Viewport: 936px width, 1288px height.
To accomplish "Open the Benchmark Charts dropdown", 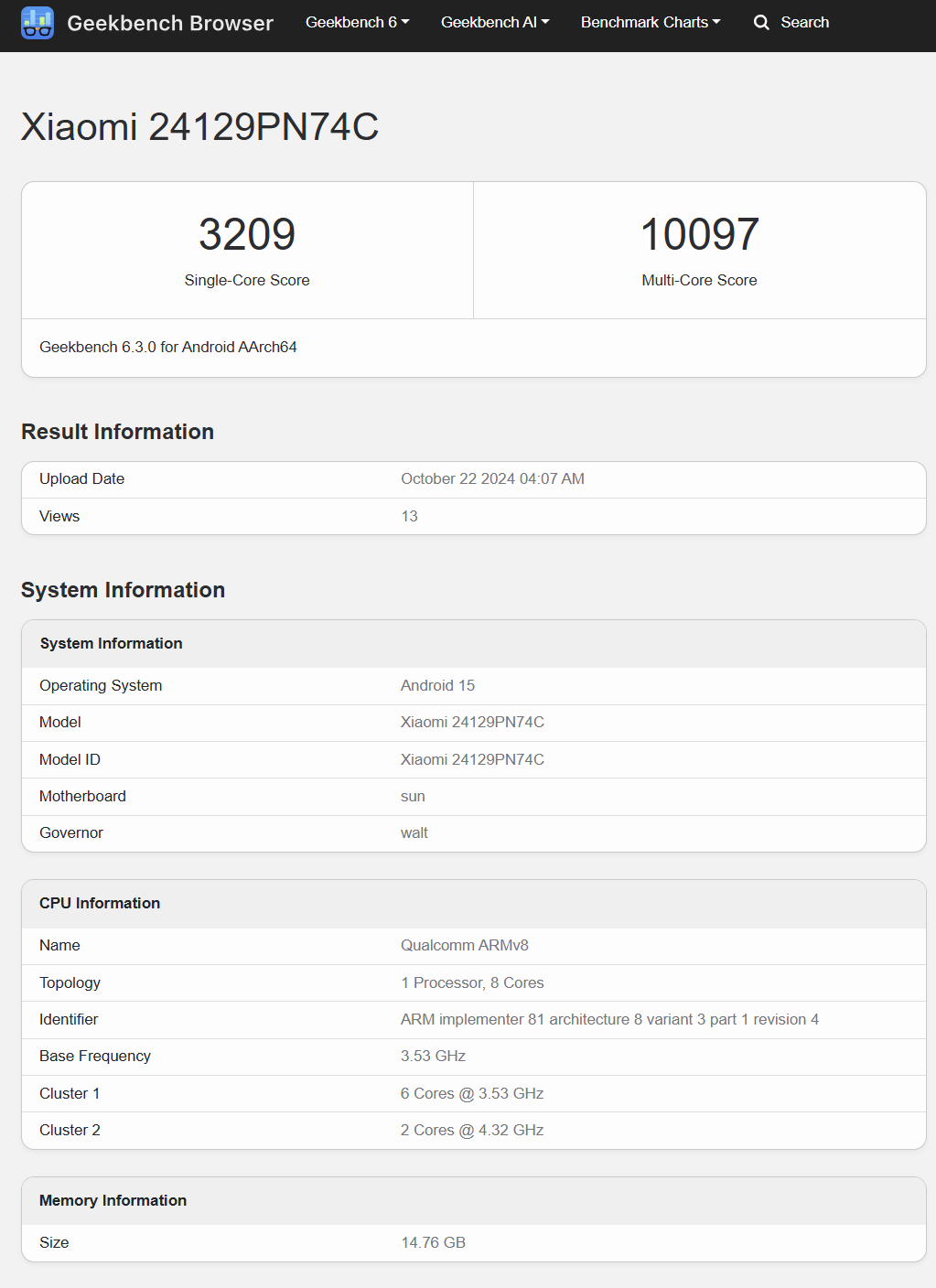I will (x=651, y=22).
